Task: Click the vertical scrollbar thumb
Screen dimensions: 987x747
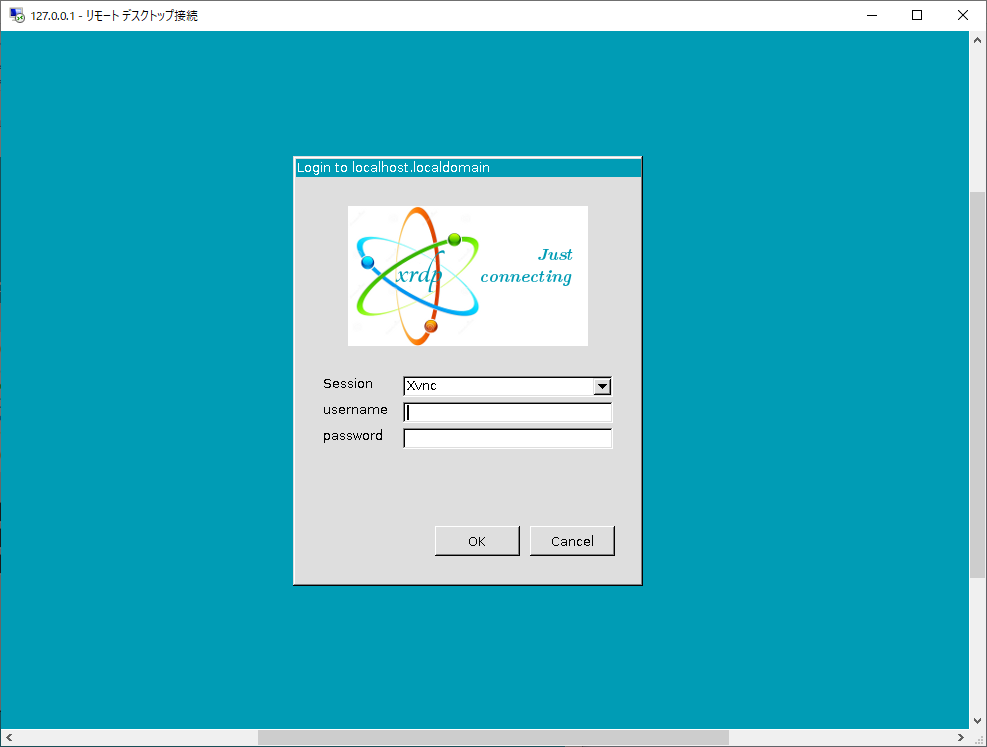Action: point(978,385)
